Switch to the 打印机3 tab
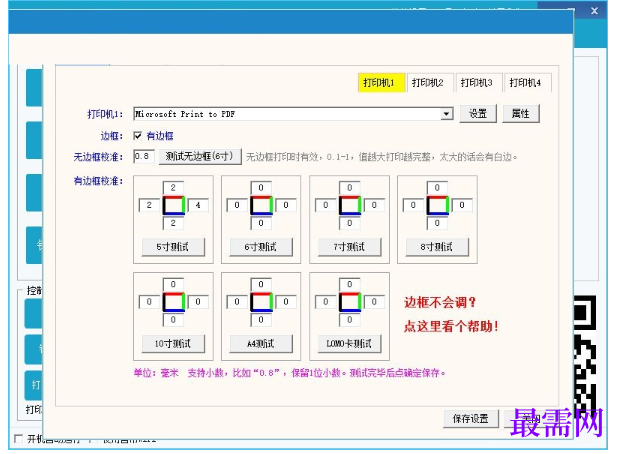Image resolution: width=622 pixels, height=454 pixels. (x=476, y=83)
